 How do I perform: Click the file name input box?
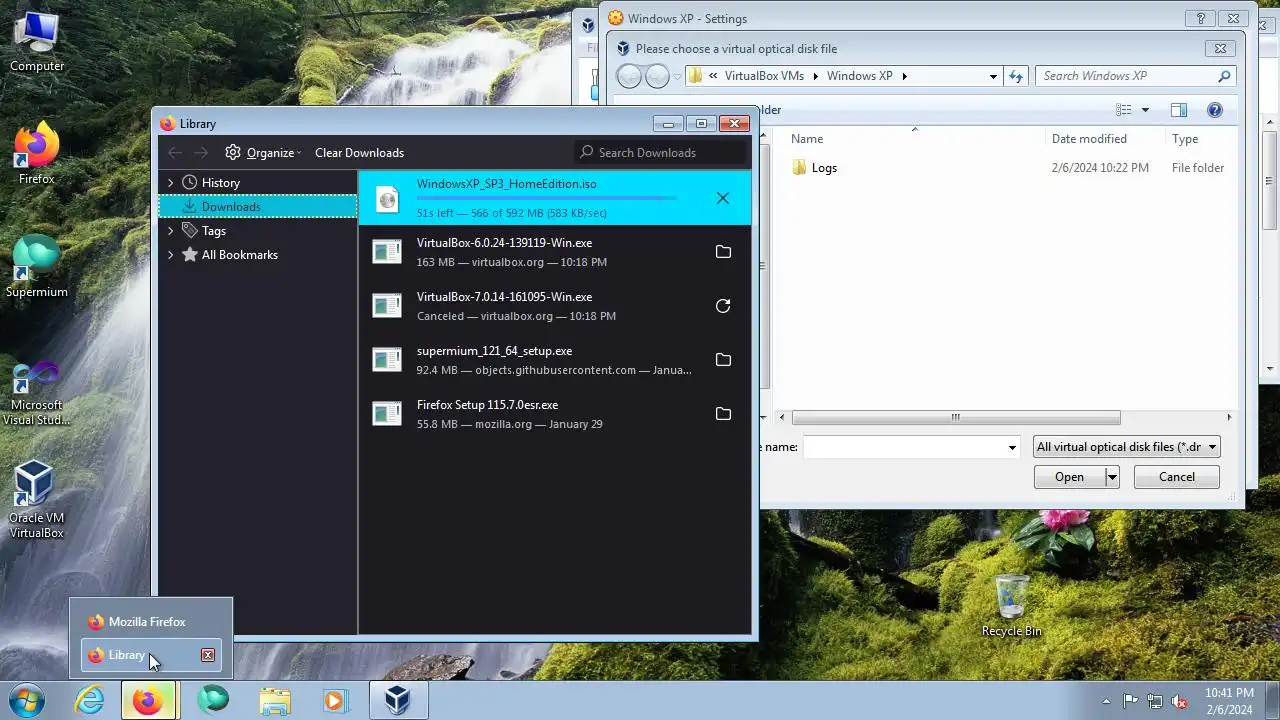click(x=904, y=448)
